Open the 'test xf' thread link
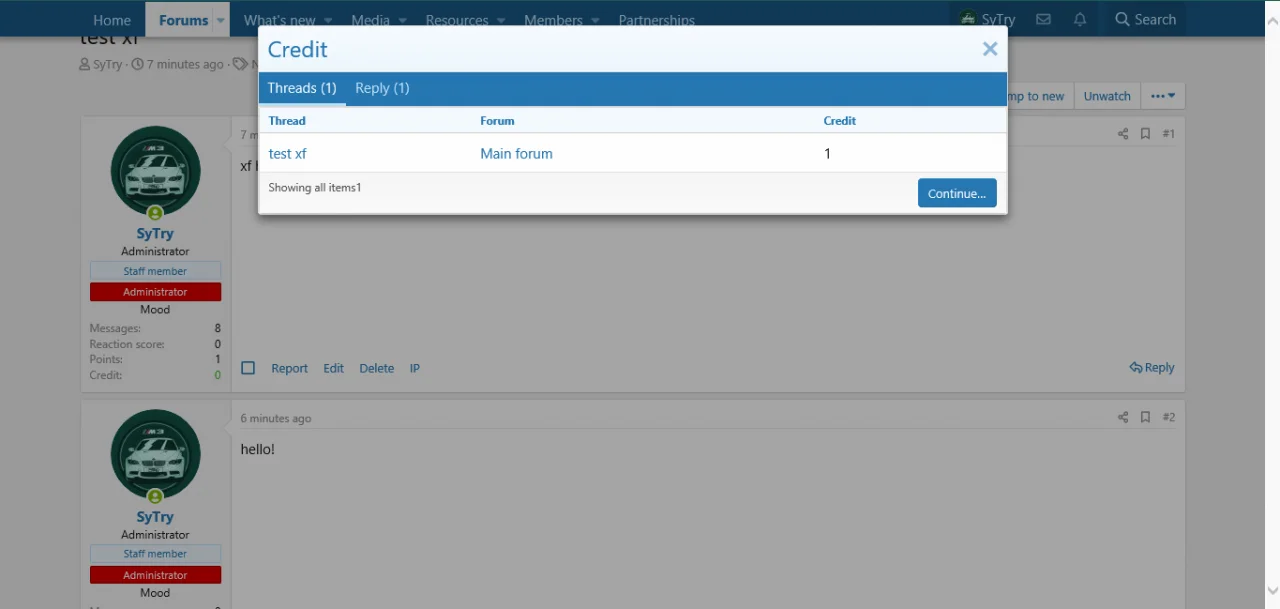1280x609 pixels. 287,154
